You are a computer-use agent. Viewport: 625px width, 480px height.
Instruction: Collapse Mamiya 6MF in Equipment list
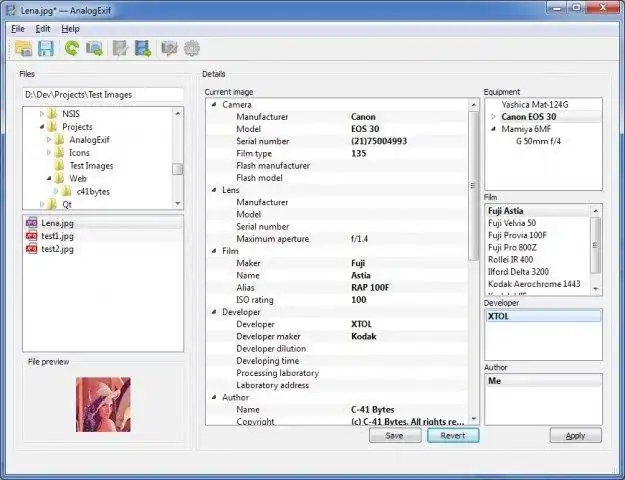[493, 129]
